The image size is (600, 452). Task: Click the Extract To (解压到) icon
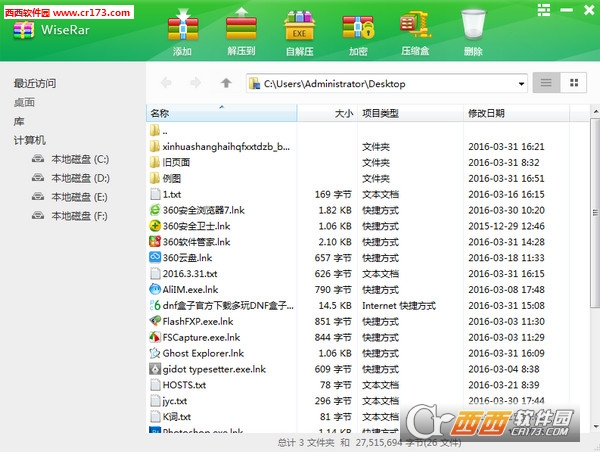tap(240, 28)
